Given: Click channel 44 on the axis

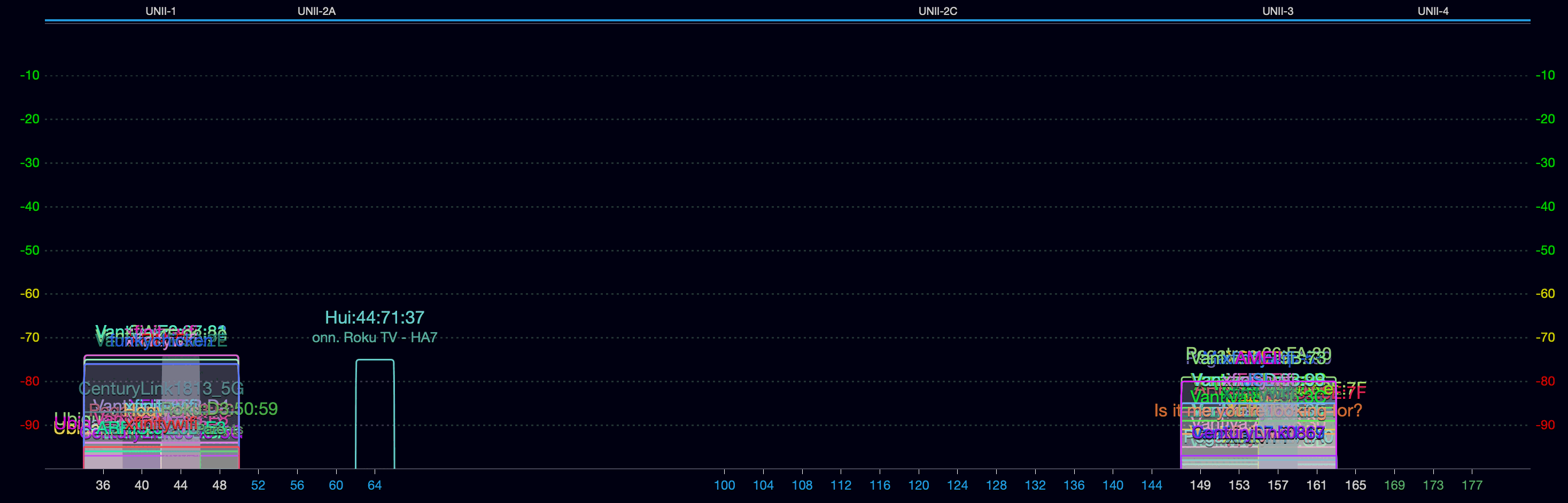Looking at the screenshot, I should coord(181,485).
